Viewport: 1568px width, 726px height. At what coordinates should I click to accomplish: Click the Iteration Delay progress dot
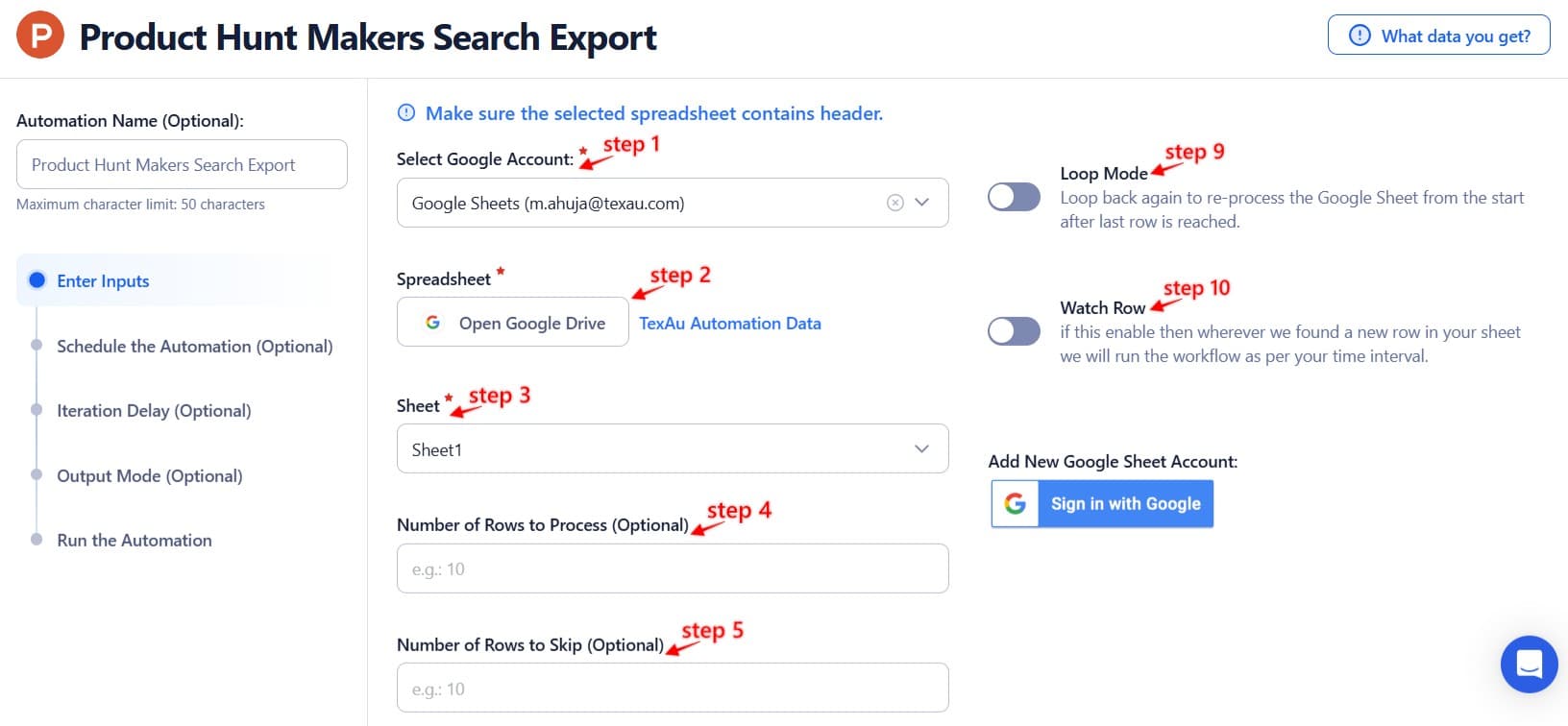pos(37,410)
